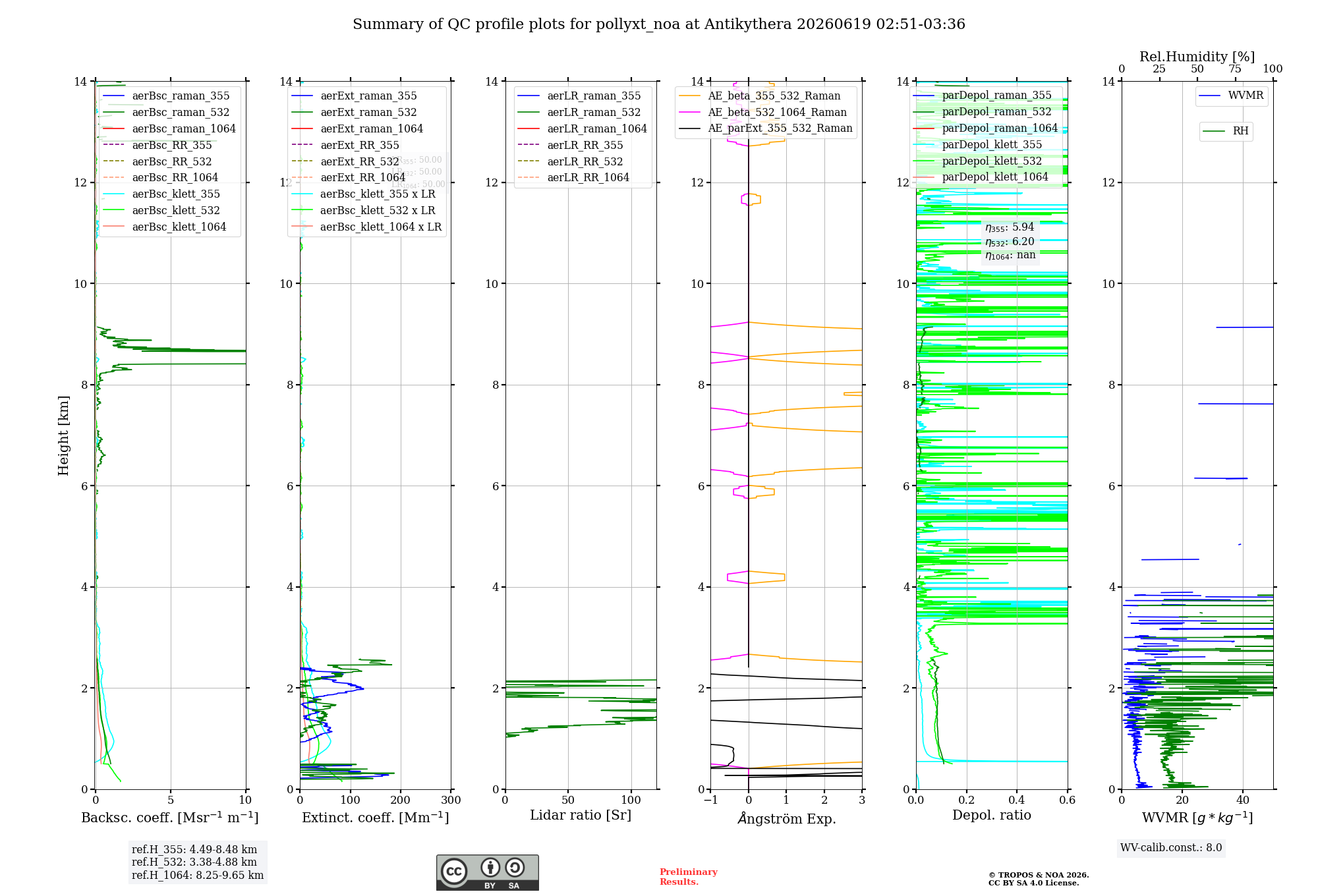Select legend entry parDepol_klett_532
Screen dimensions: 1318x896
(978, 161)
